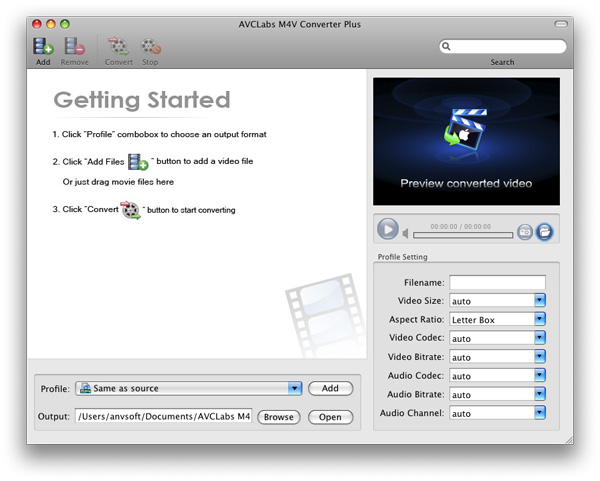Click the toolbar toggle pill in title bar

point(561,24)
